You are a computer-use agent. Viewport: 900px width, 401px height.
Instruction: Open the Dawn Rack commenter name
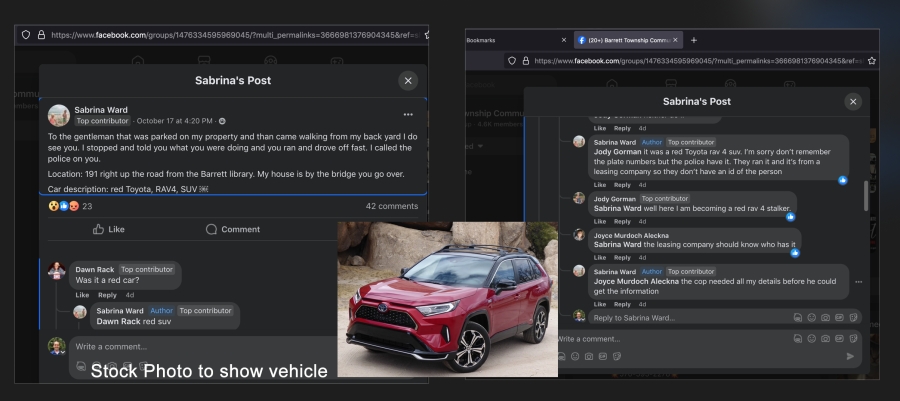(x=95, y=270)
